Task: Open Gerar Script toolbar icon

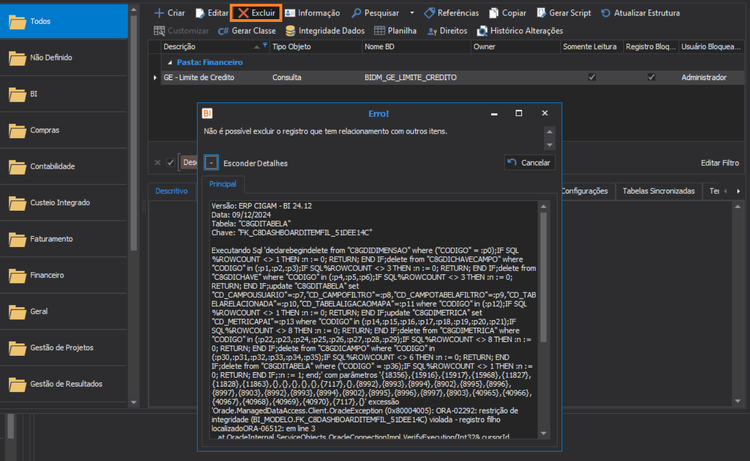Action: [541, 13]
